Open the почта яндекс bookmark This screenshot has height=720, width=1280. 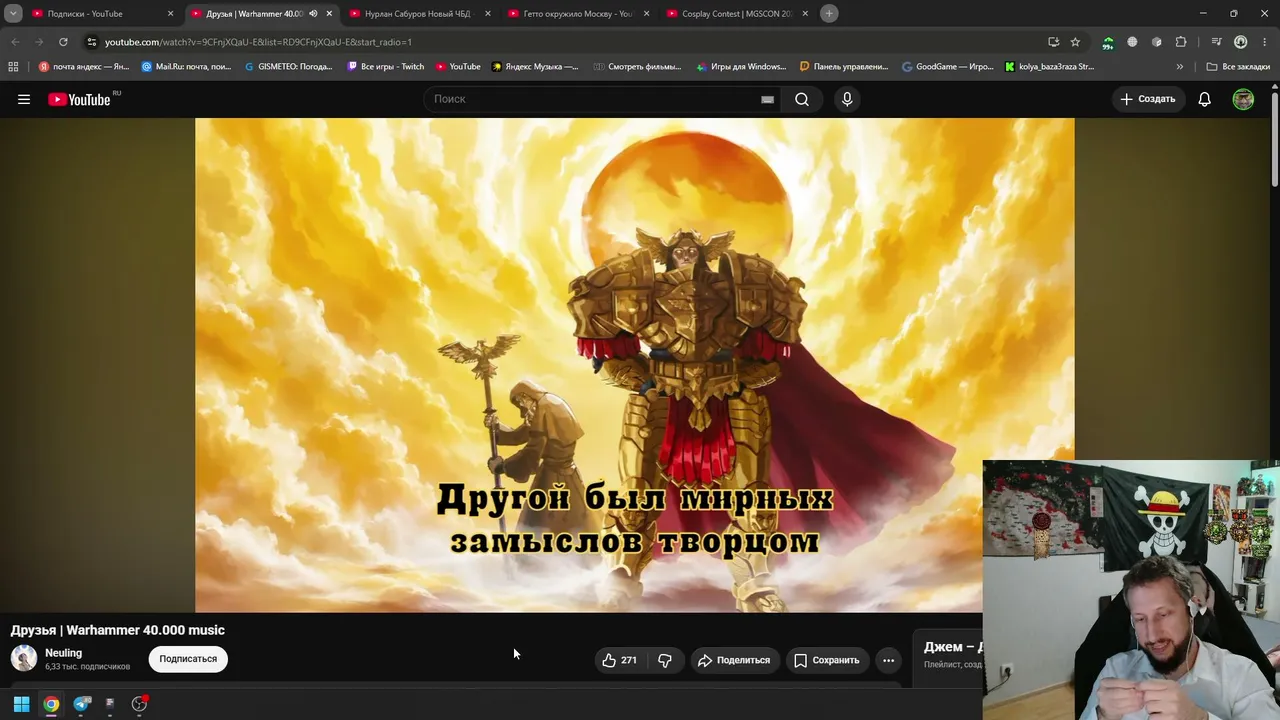[84, 67]
